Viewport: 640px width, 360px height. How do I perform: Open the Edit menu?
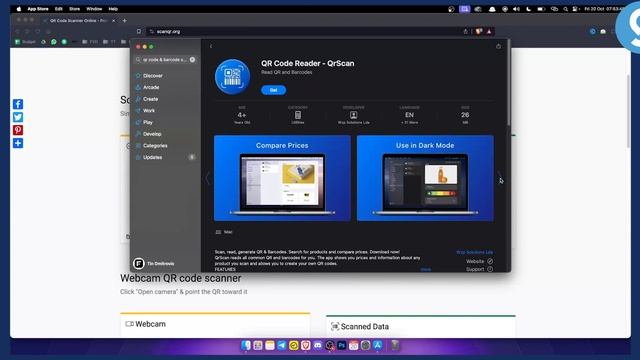[59, 9]
